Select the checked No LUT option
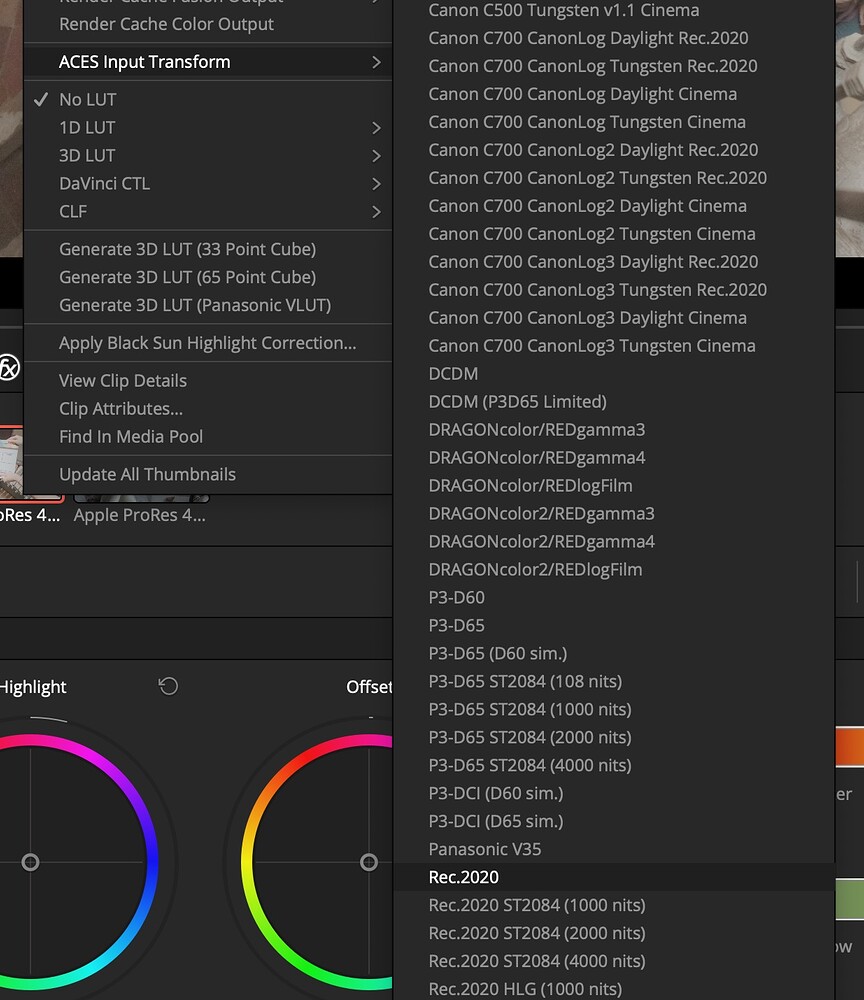The image size is (864, 1000). point(88,100)
